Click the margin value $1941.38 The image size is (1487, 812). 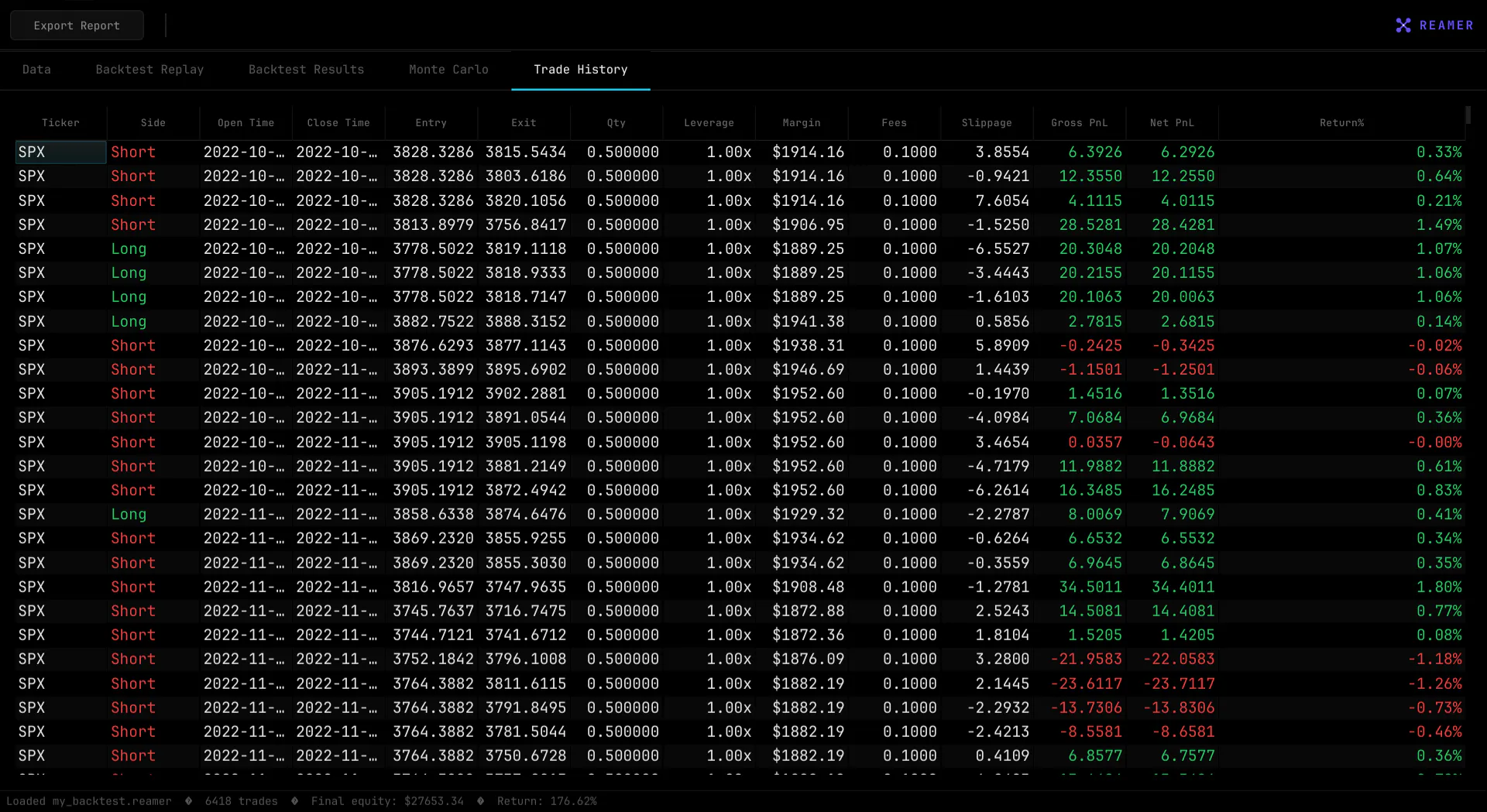(x=808, y=321)
